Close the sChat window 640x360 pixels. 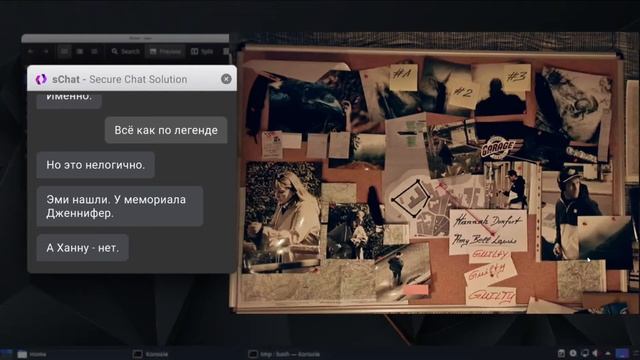(226, 79)
